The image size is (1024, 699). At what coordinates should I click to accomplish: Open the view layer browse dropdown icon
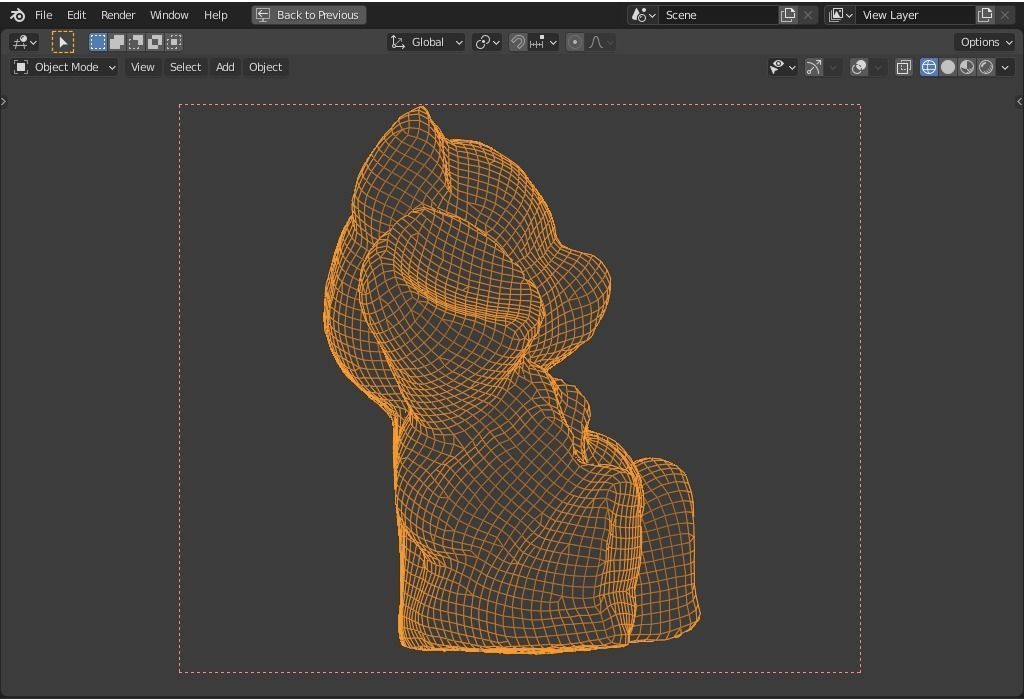point(840,15)
